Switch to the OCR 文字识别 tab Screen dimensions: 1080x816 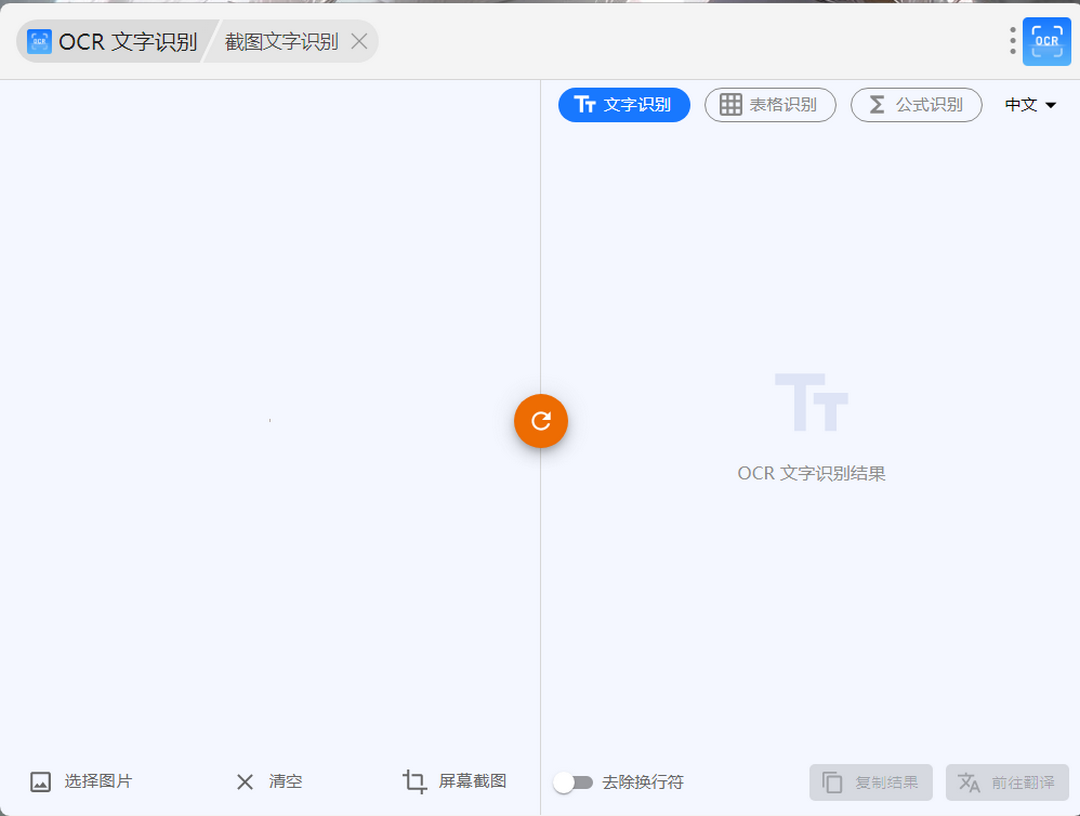[x=127, y=42]
